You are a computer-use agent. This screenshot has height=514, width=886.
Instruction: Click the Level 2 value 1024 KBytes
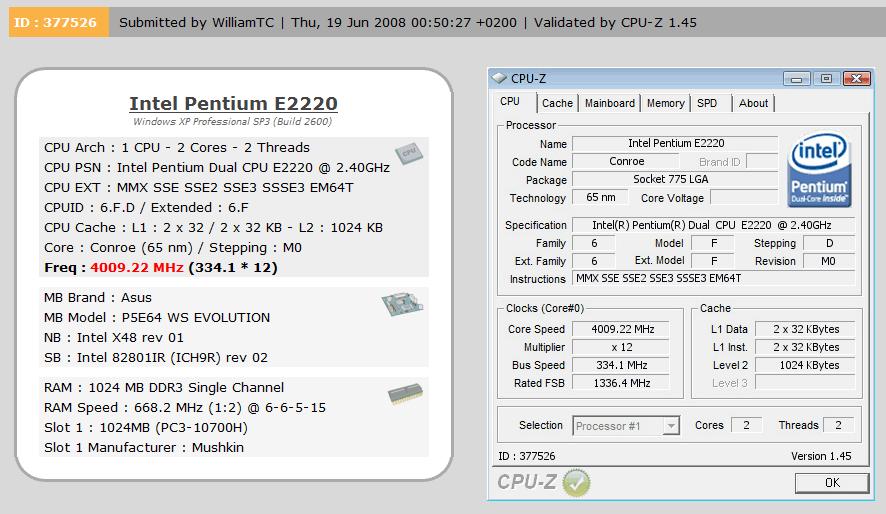point(805,365)
